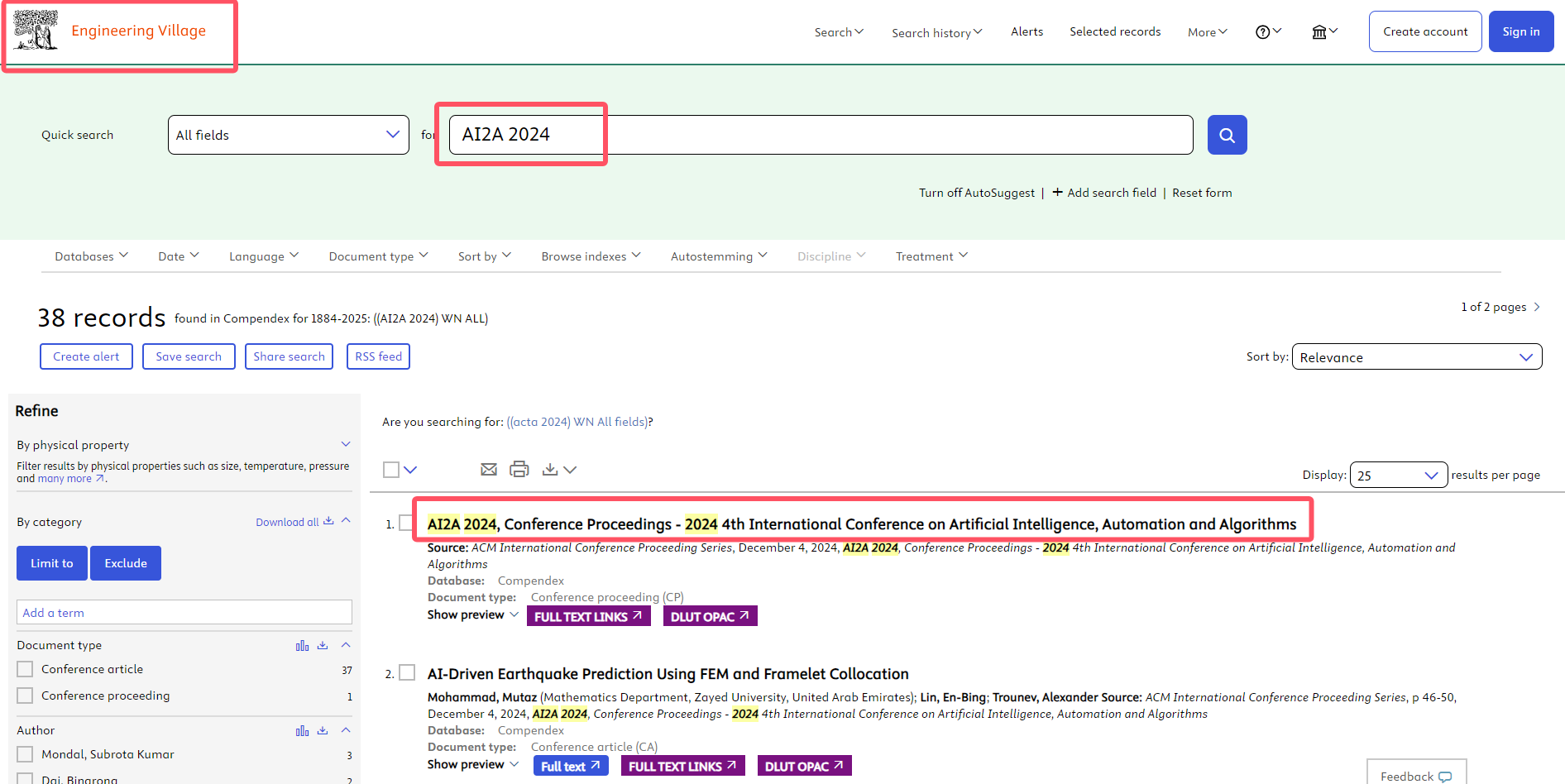Expand Show preview for record 1
The height and width of the screenshot is (784, 1565).
click(472, 614)
